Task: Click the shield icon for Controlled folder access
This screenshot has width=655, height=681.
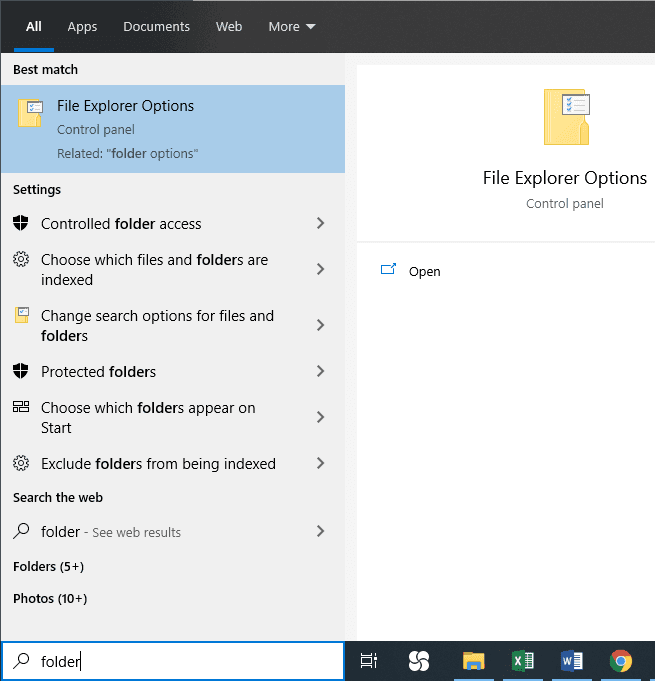Action: [21, 224]
